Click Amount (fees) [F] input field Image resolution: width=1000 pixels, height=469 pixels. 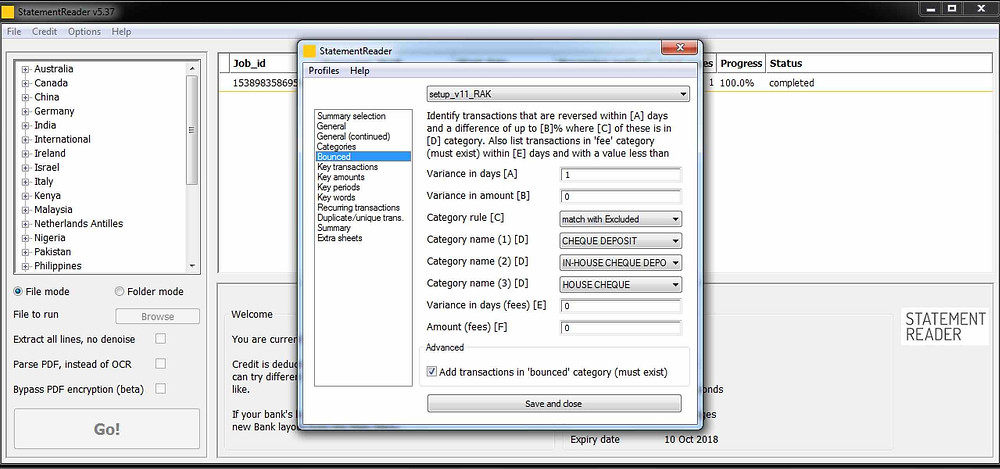click(x=621, y=328)
